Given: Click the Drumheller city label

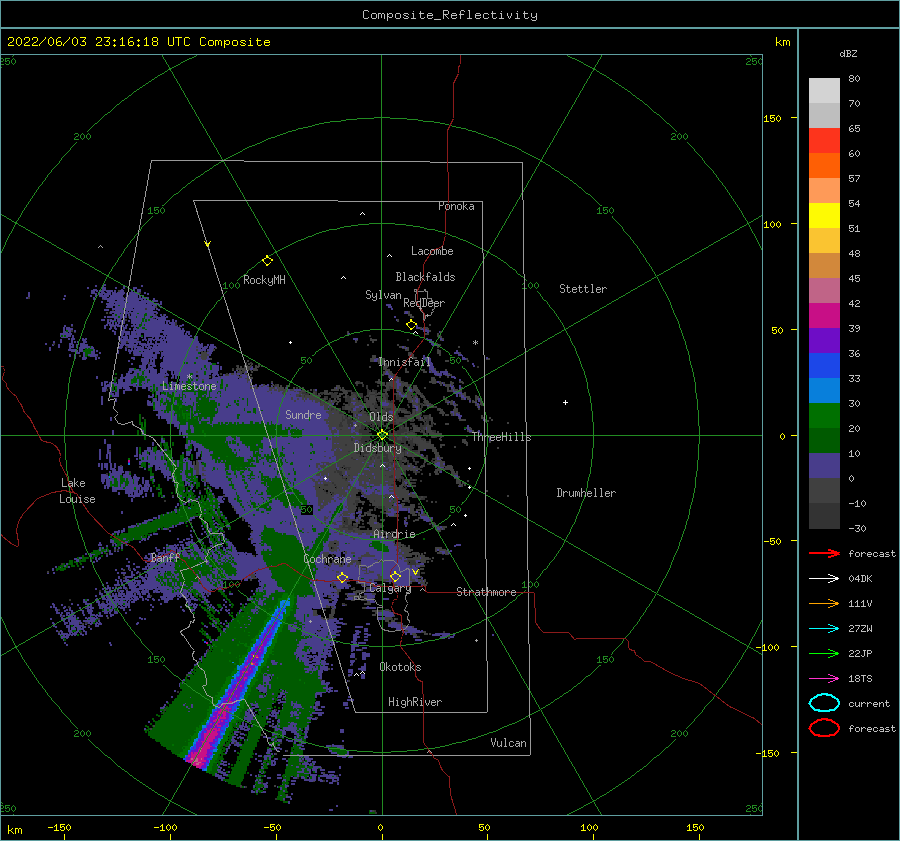Looking at the screenshot, I should 586,493.
